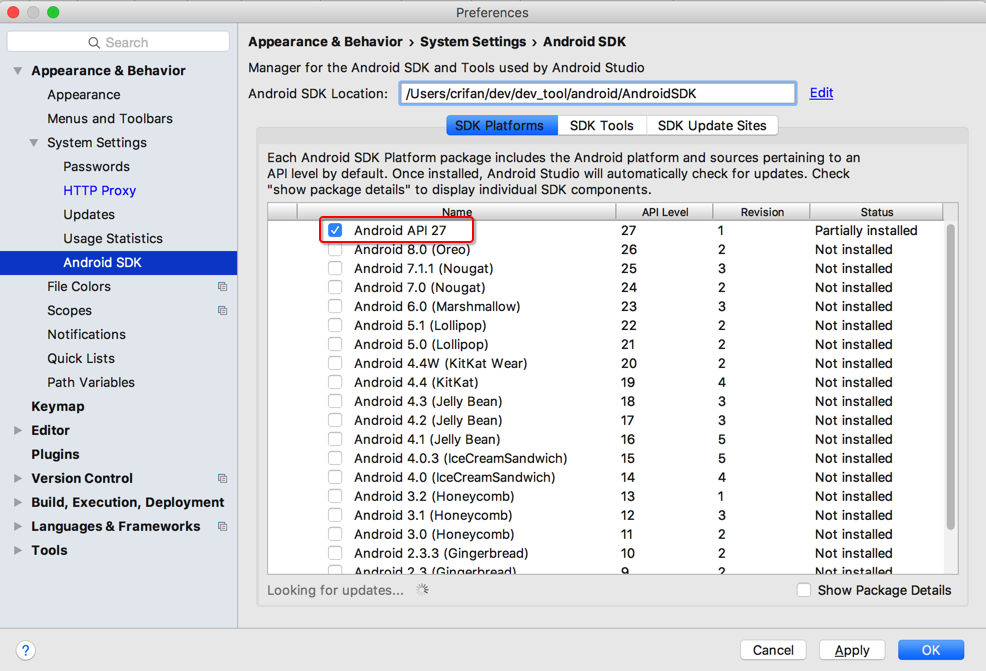Viewport: 986px width, 671px height.
Task: Click the project-level icon beside File Colors
Action: (223, 287)
